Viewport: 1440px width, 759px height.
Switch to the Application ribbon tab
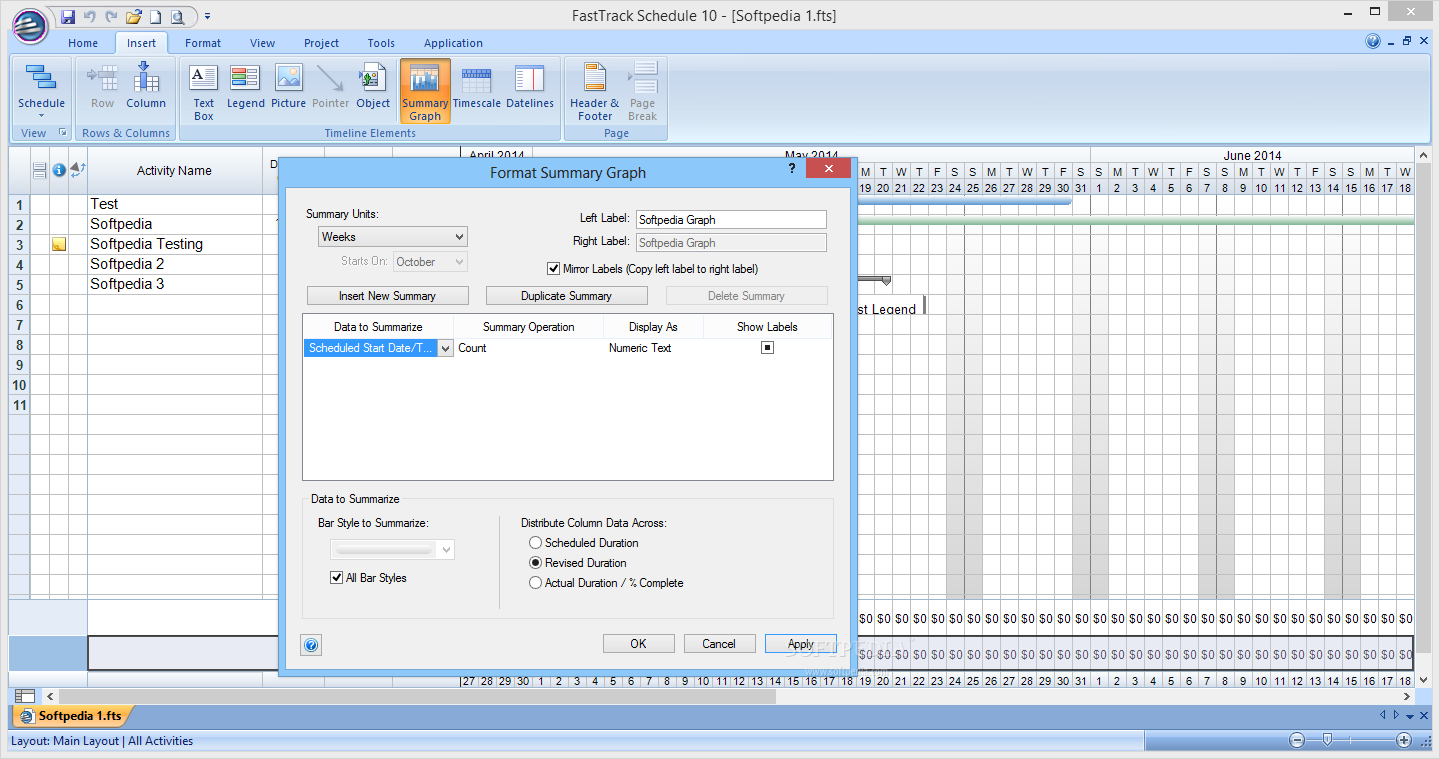tap(453, 43)
